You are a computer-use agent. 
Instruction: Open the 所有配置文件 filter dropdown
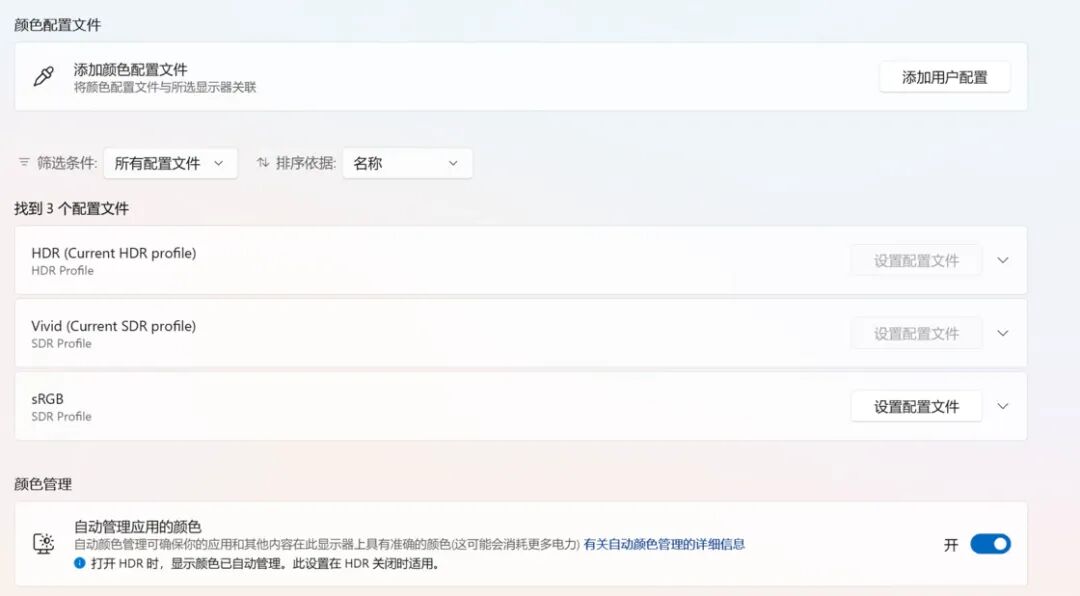[170, 163]
